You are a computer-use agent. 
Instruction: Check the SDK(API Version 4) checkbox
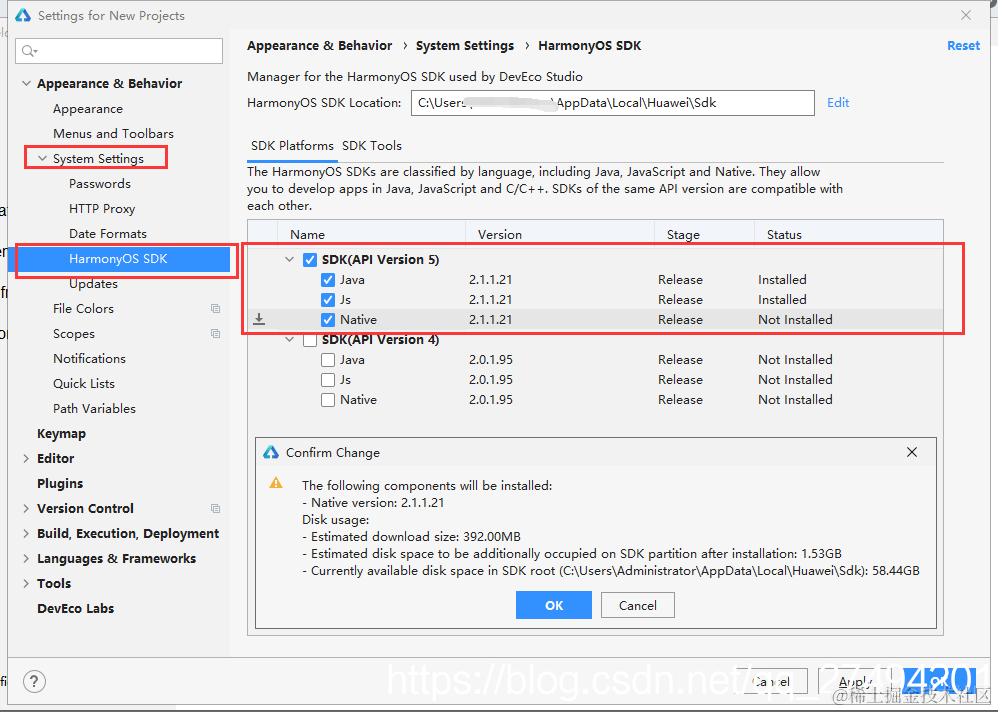point(310,340)
